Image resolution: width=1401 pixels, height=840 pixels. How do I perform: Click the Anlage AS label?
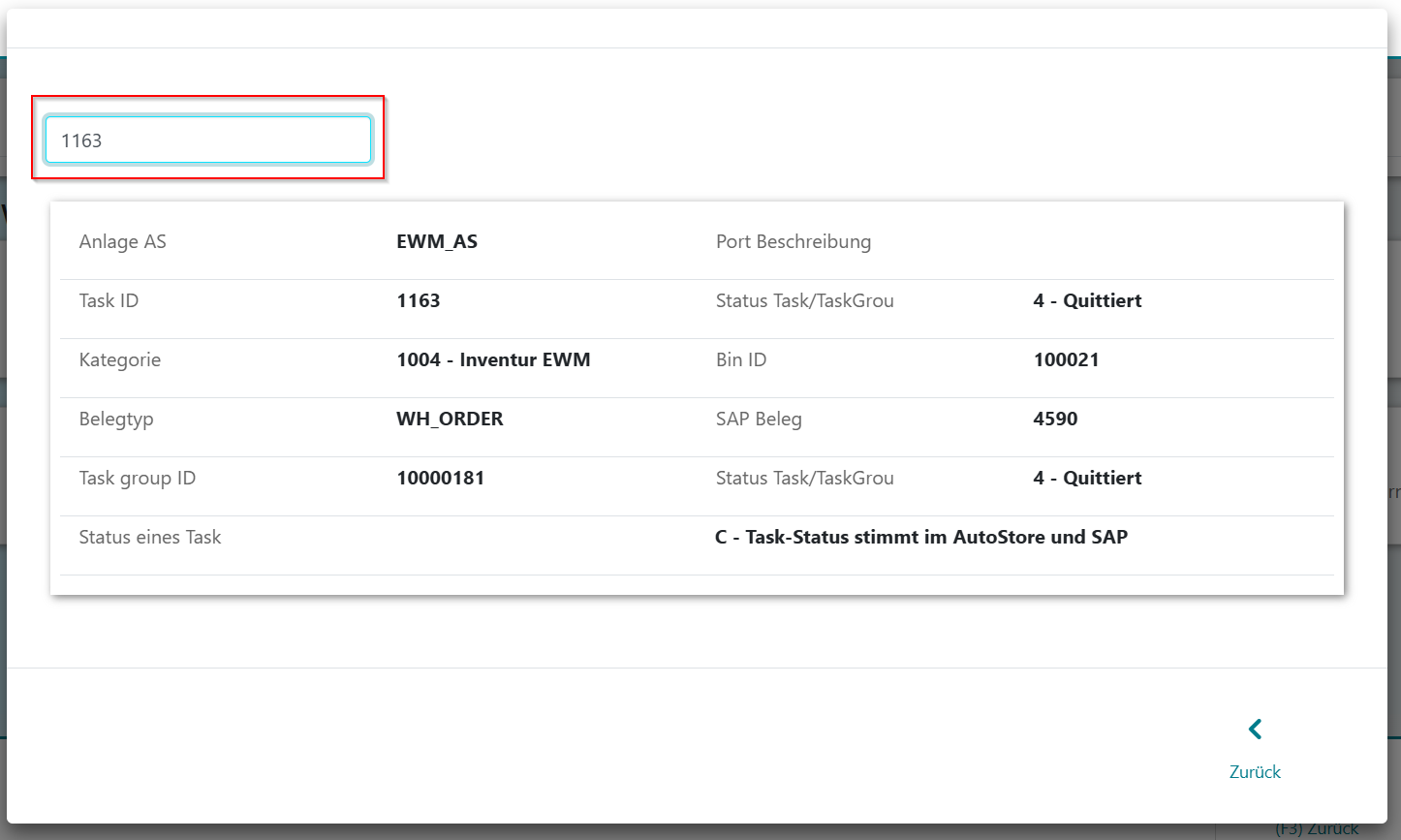click(x=122, y=242)
